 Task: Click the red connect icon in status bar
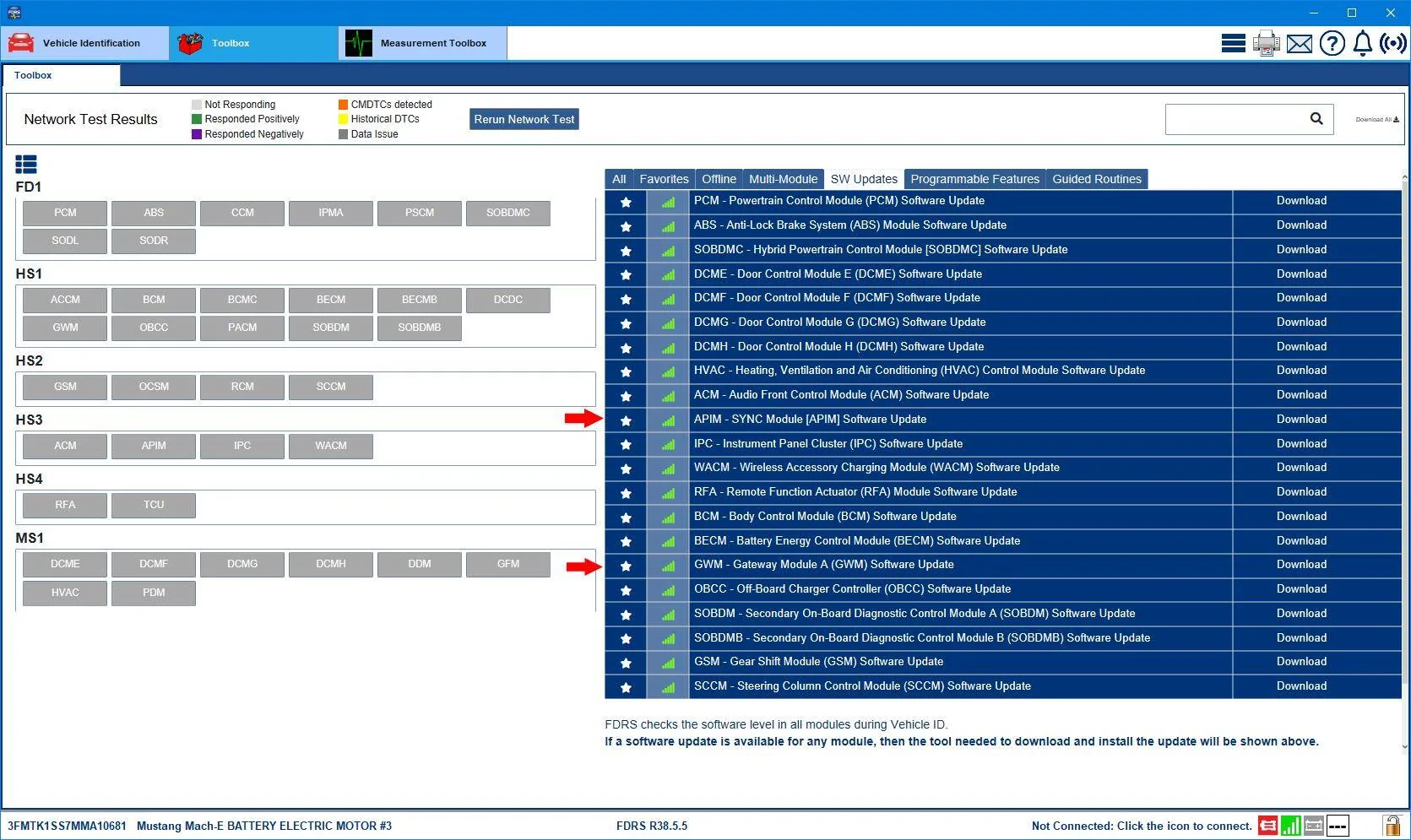tap(1267, 826)
